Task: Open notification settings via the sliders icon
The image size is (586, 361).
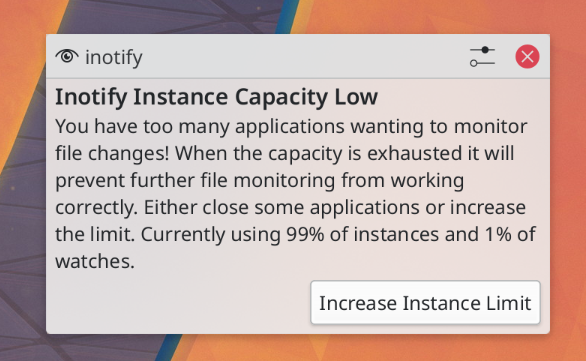Action: tap(482, 57)
